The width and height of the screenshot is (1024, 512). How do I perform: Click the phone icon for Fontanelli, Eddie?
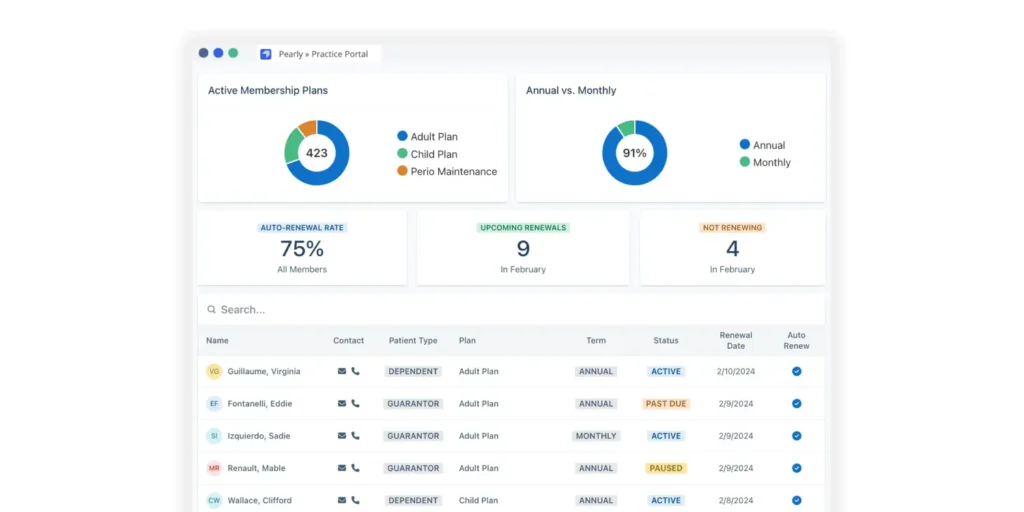355,404
